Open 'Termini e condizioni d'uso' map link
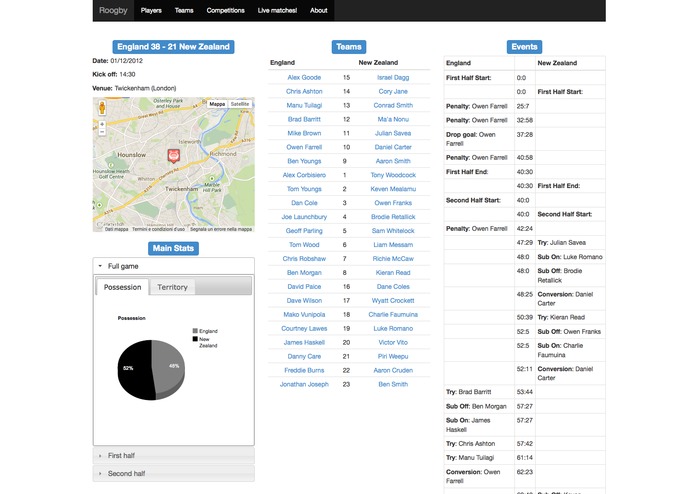The height and width of the screenshot is (494, 695). coord(158,229)
